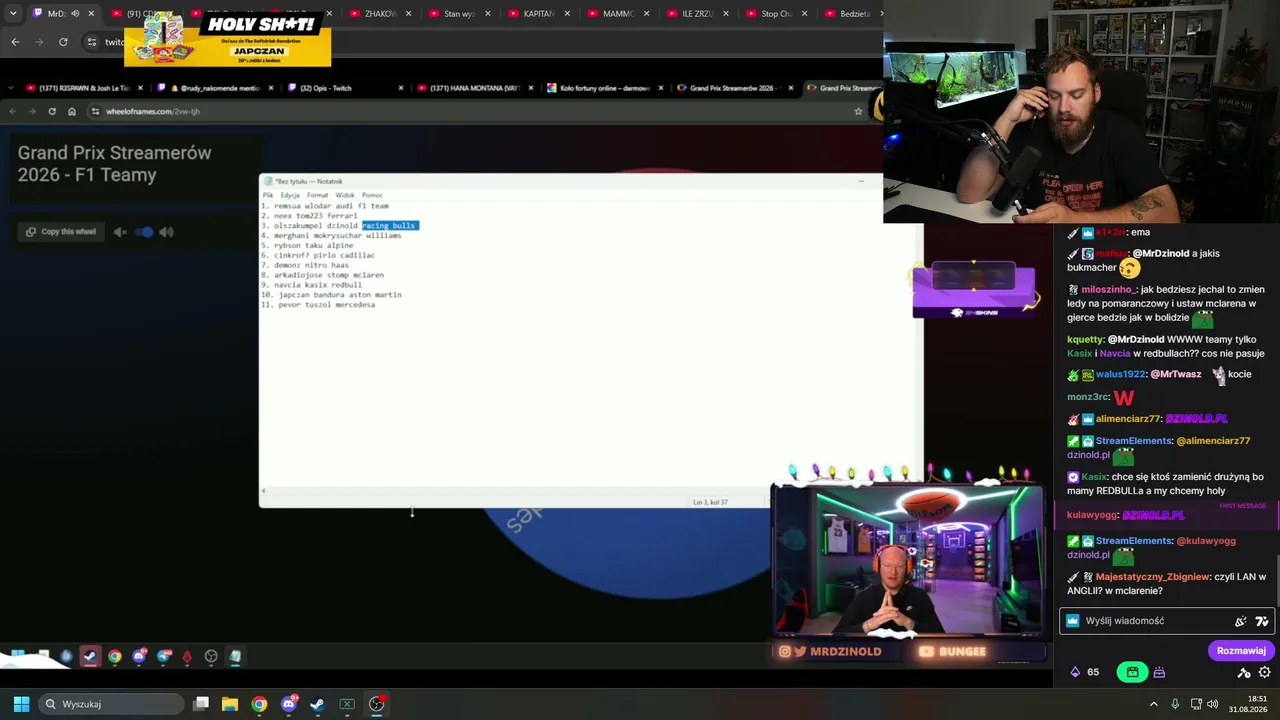Screen dimensions: 1280x720
Task: Open the Windows Start menu
Action: [x=21, y=704]
